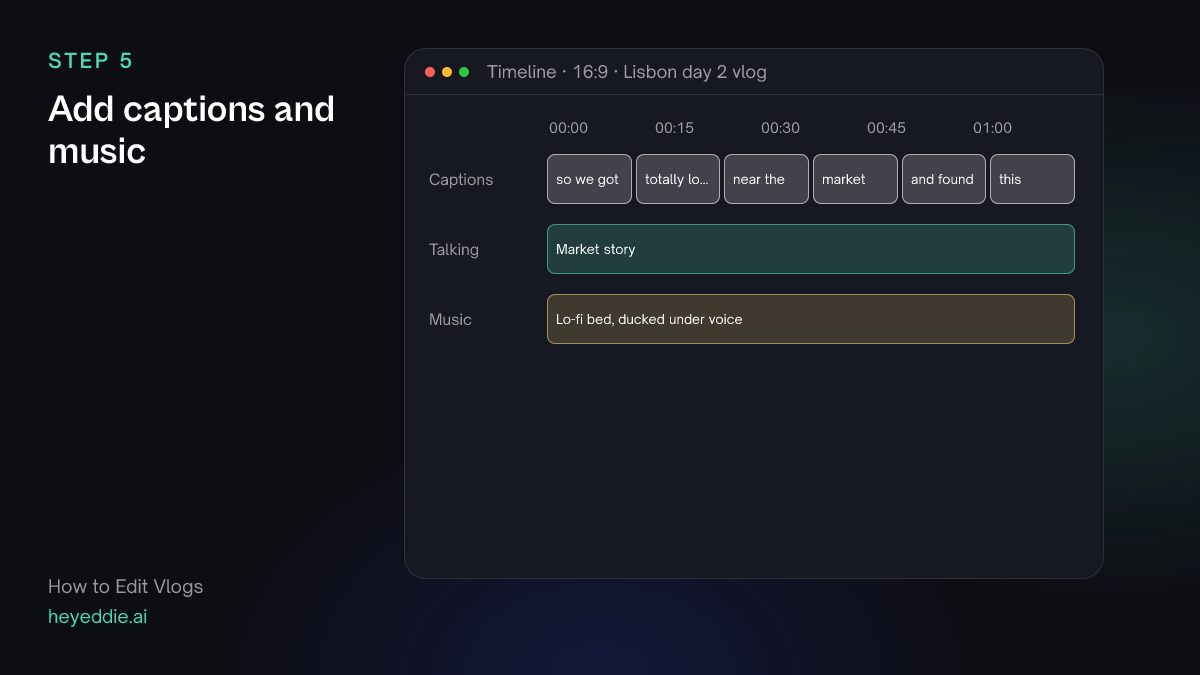
Task: Jump to 01:00 on the timeline ruler
Action: [x=992, y=128]
